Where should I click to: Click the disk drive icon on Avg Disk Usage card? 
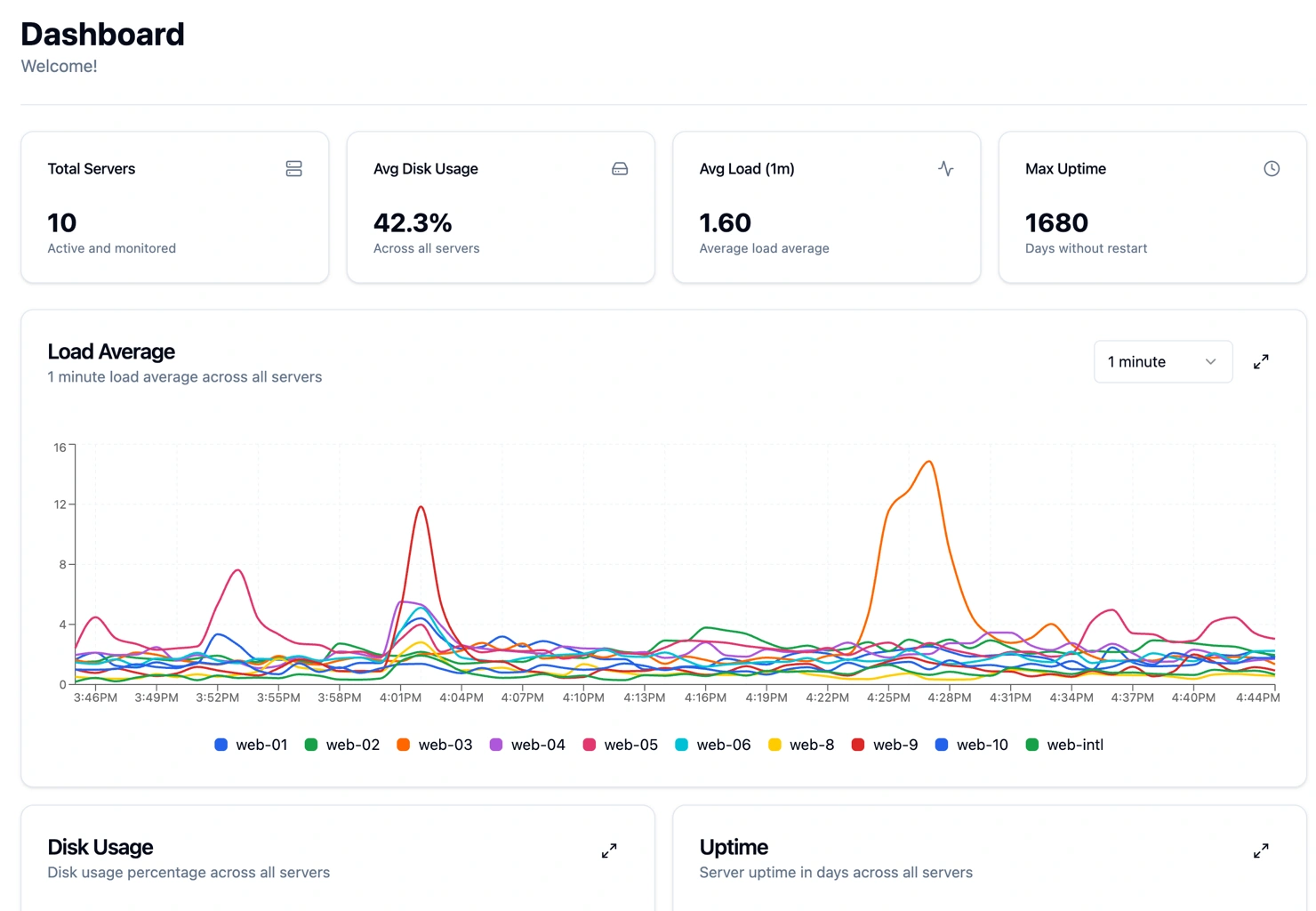[x=620, y=168]
